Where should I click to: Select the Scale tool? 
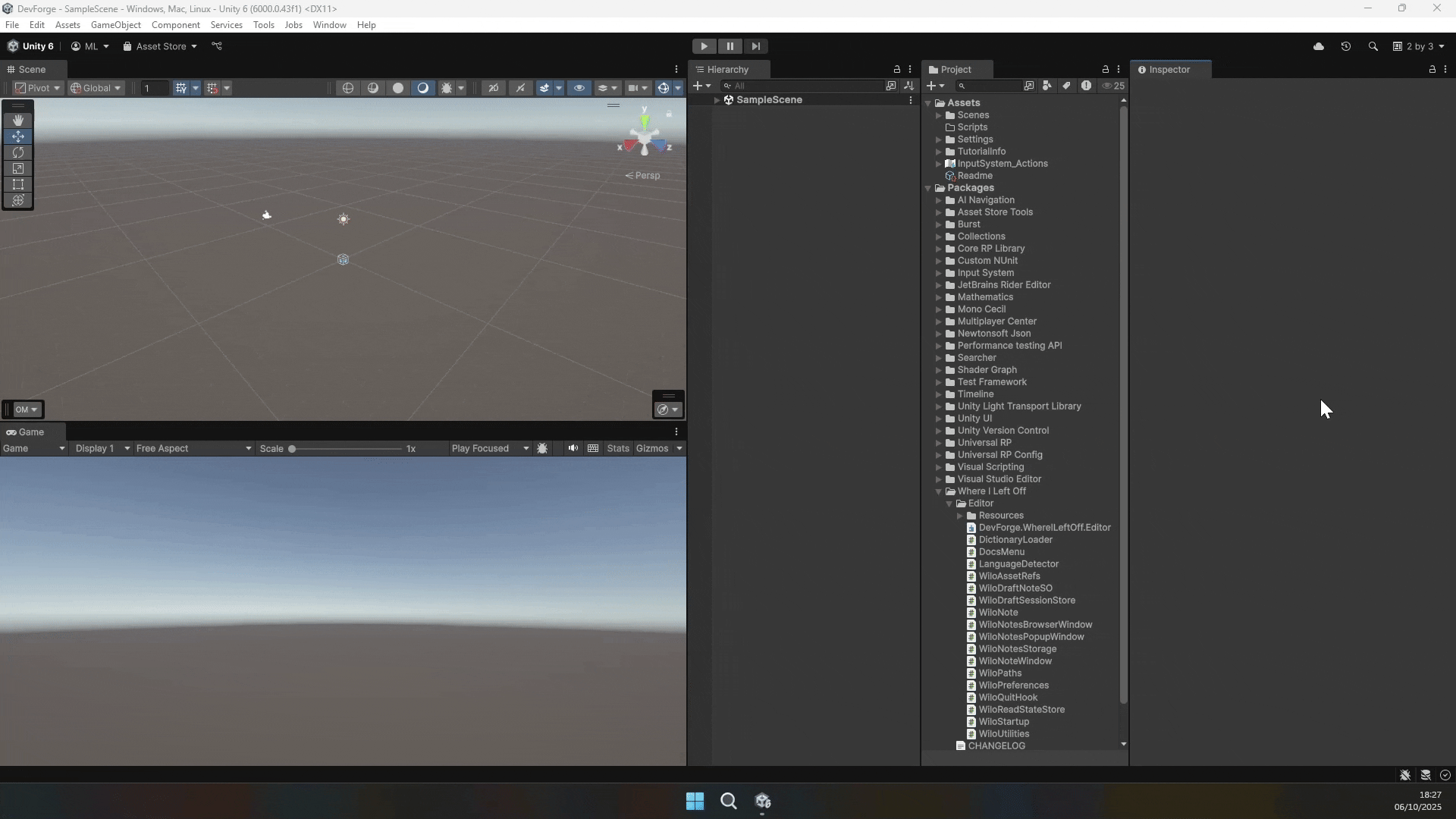[18, 168]
